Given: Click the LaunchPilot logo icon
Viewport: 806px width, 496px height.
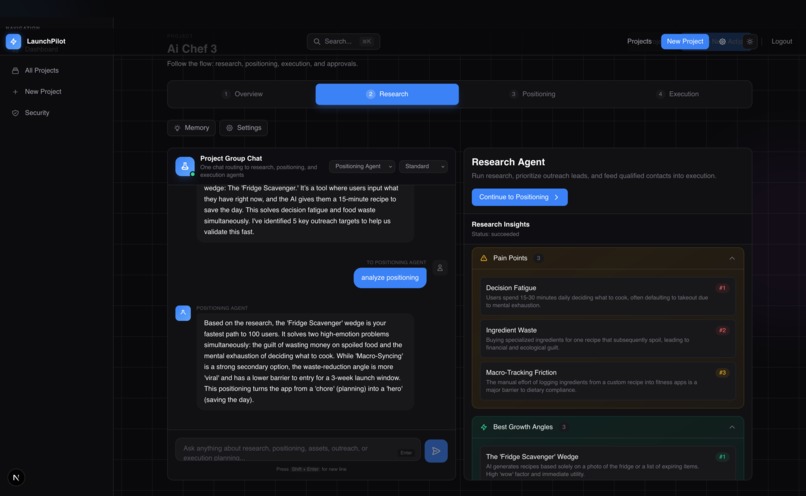Looking at the screenshot, I should [13, 42].
